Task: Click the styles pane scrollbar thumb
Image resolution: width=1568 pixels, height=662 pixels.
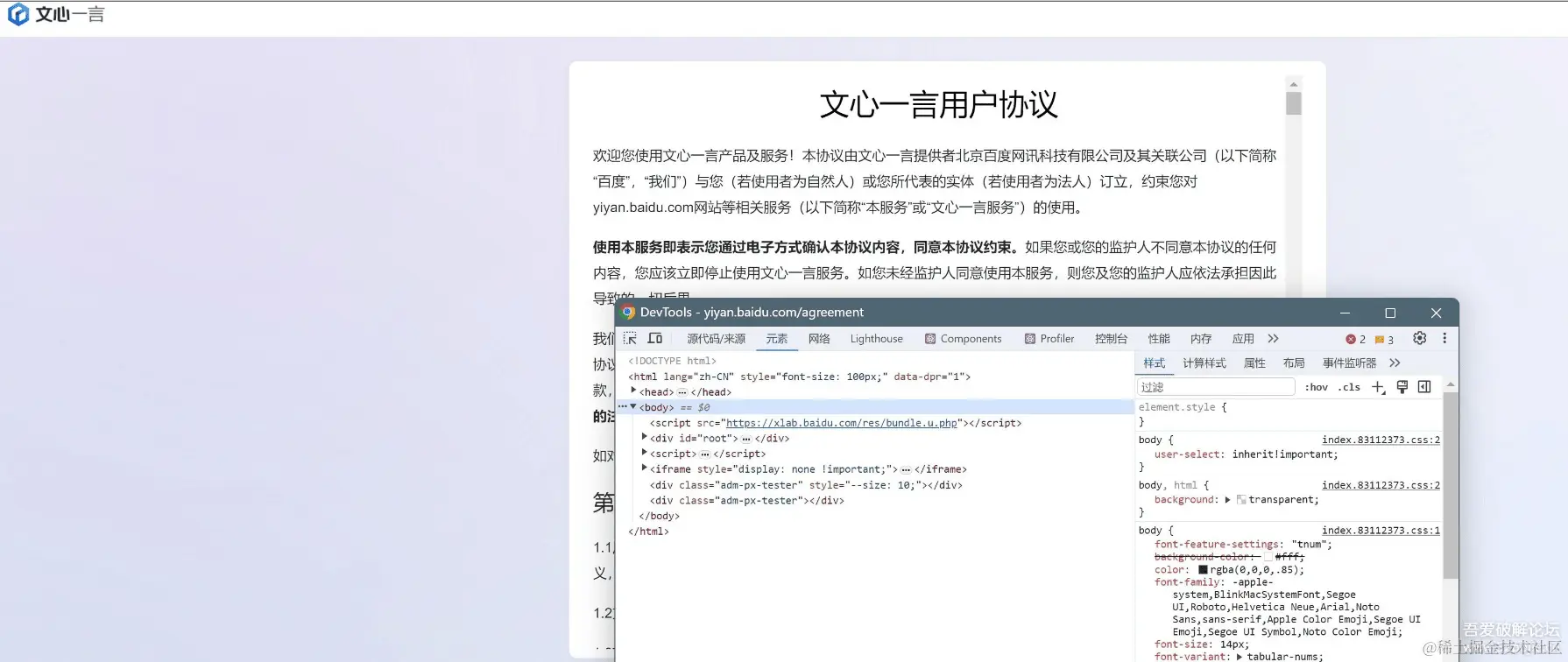Action: click(1451, 485)
